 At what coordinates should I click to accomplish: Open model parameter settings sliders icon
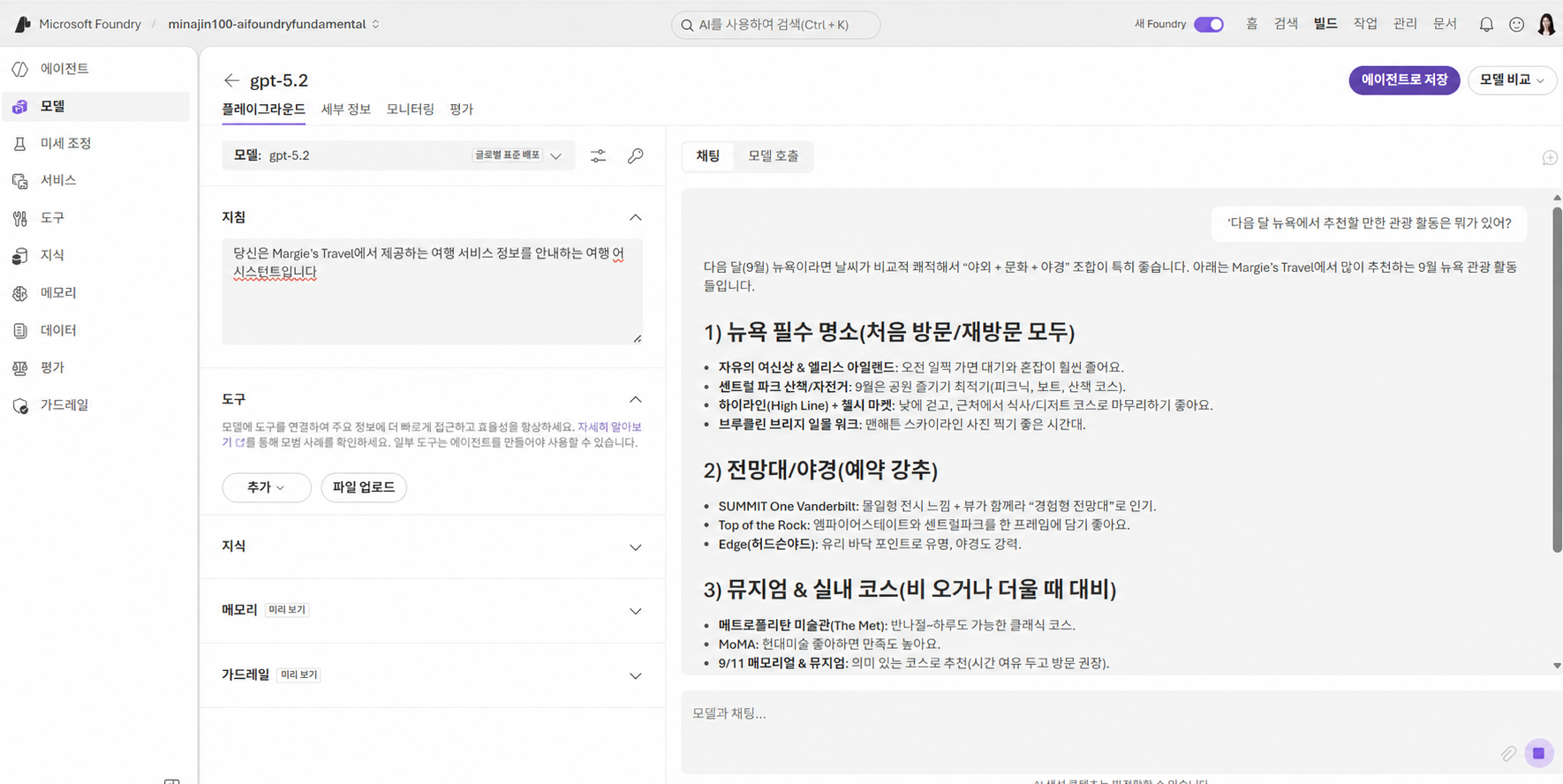pos(598,155)
